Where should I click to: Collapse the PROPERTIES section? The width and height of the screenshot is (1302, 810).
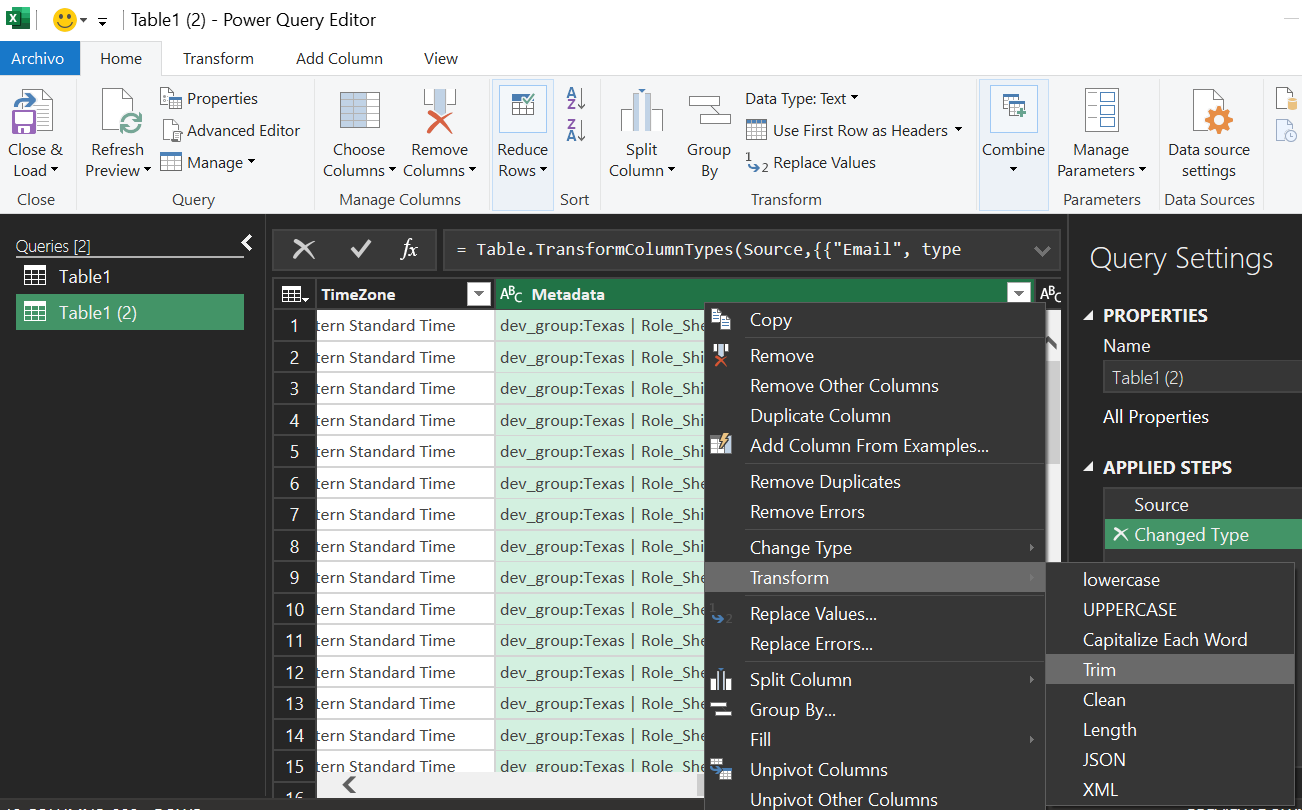click(x=1090, y=315)
